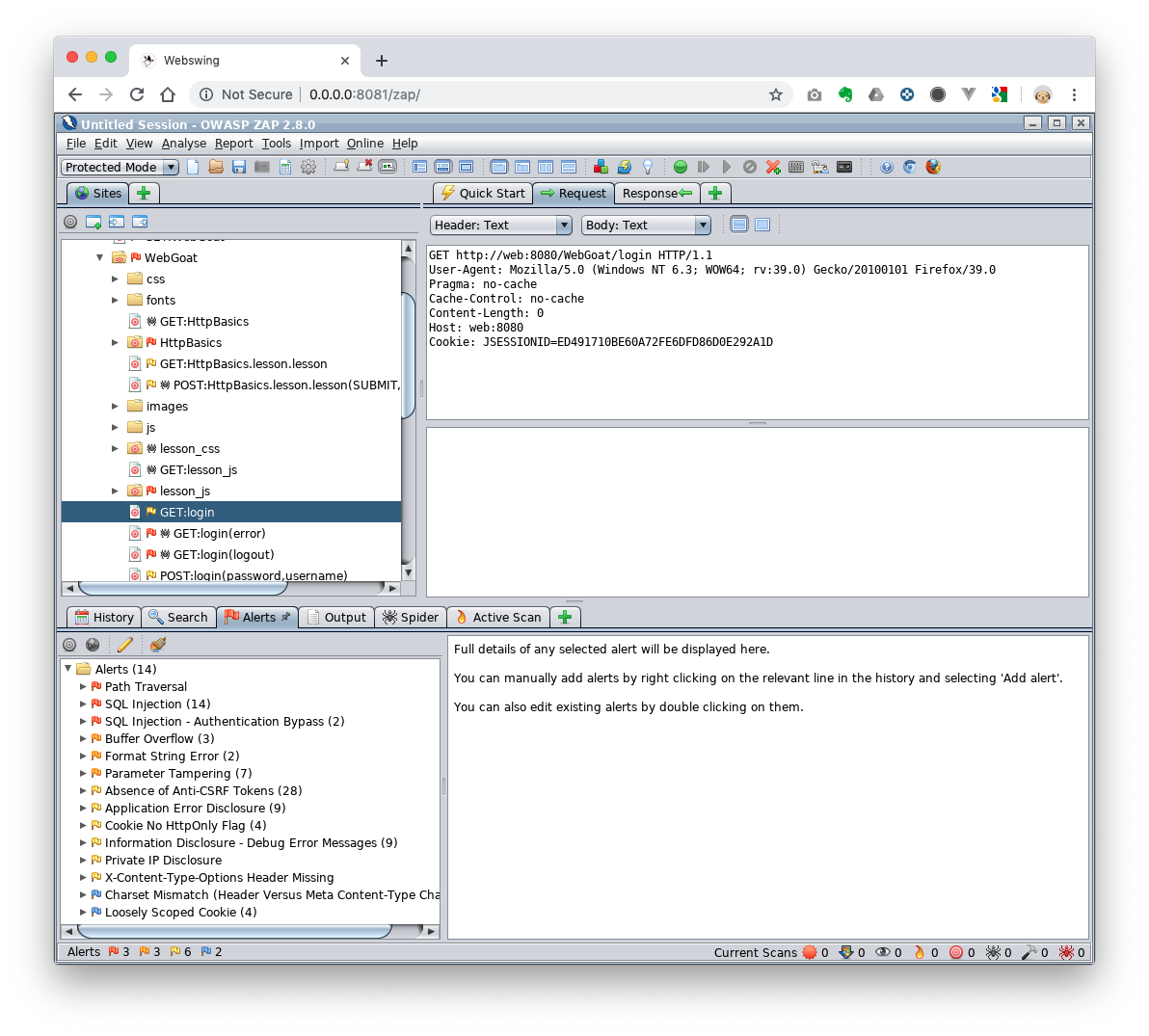This screenshot has height=1036, width=1149.
Task: Click the pencil Edit alert icon
Action: click(125, 645)
